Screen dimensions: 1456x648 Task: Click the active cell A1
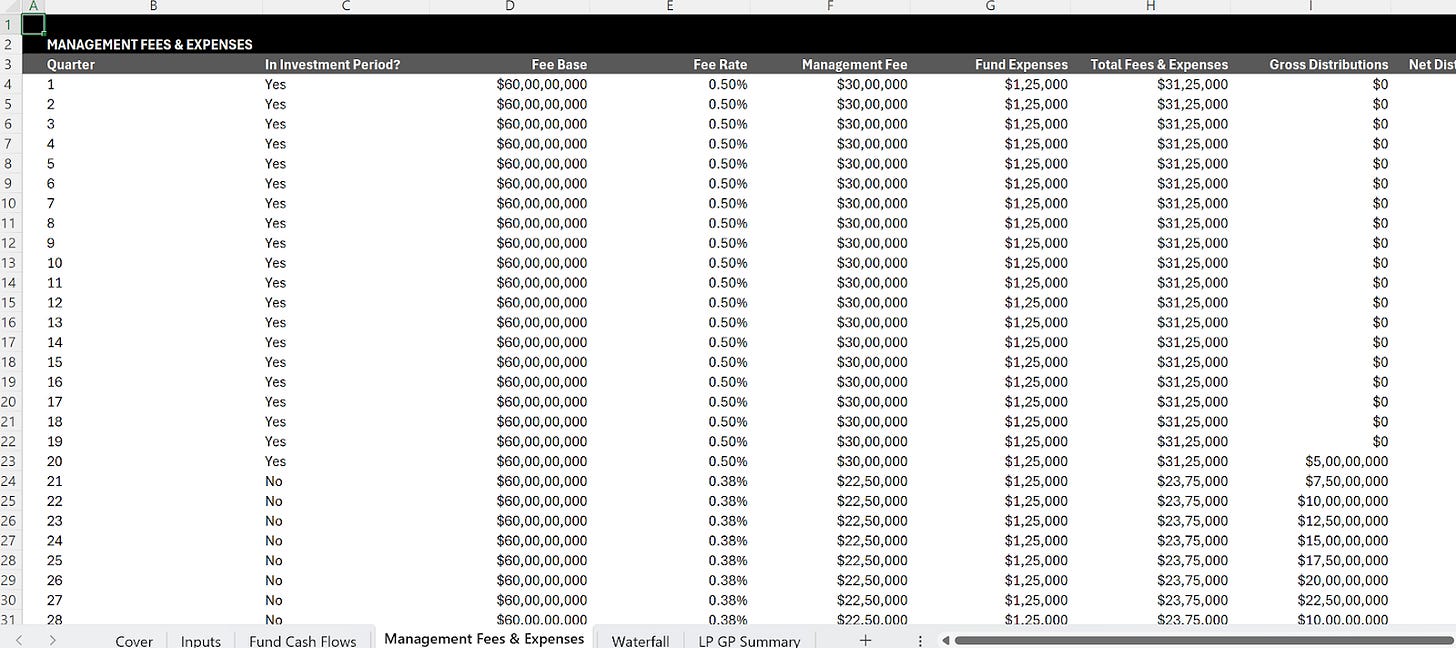pos(33,23)
